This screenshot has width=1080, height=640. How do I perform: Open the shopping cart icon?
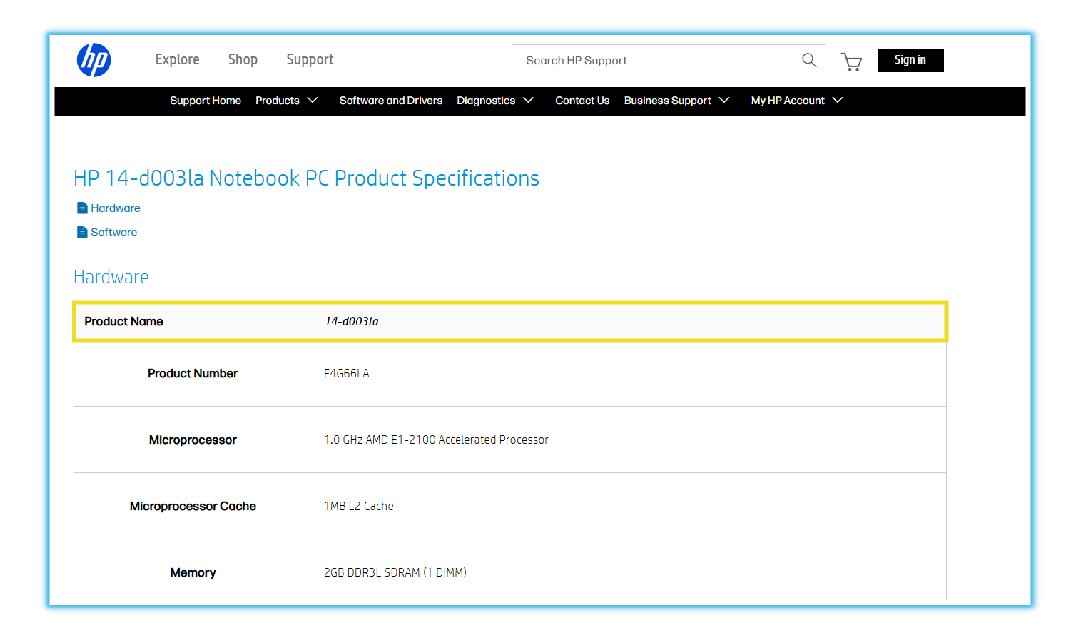pyautogui.click(x=851, y=62)
